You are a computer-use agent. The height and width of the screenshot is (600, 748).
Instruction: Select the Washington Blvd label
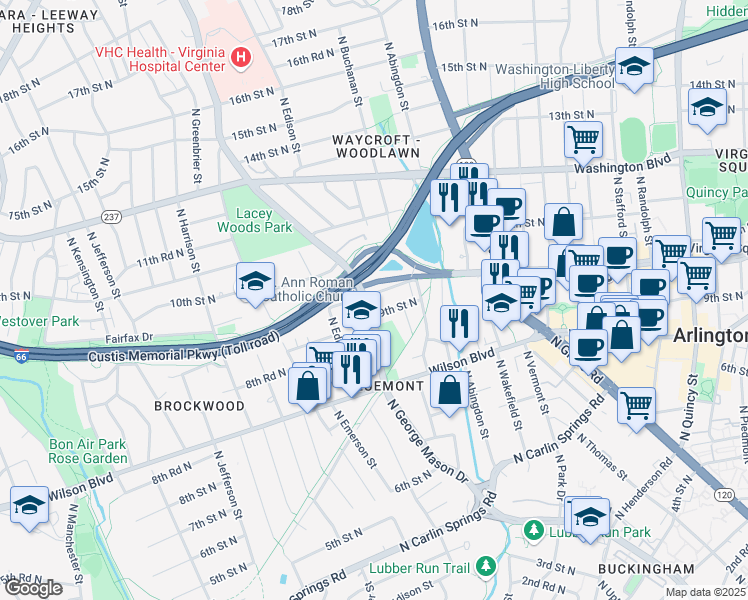pyautogui.click(x=623, y=163)
